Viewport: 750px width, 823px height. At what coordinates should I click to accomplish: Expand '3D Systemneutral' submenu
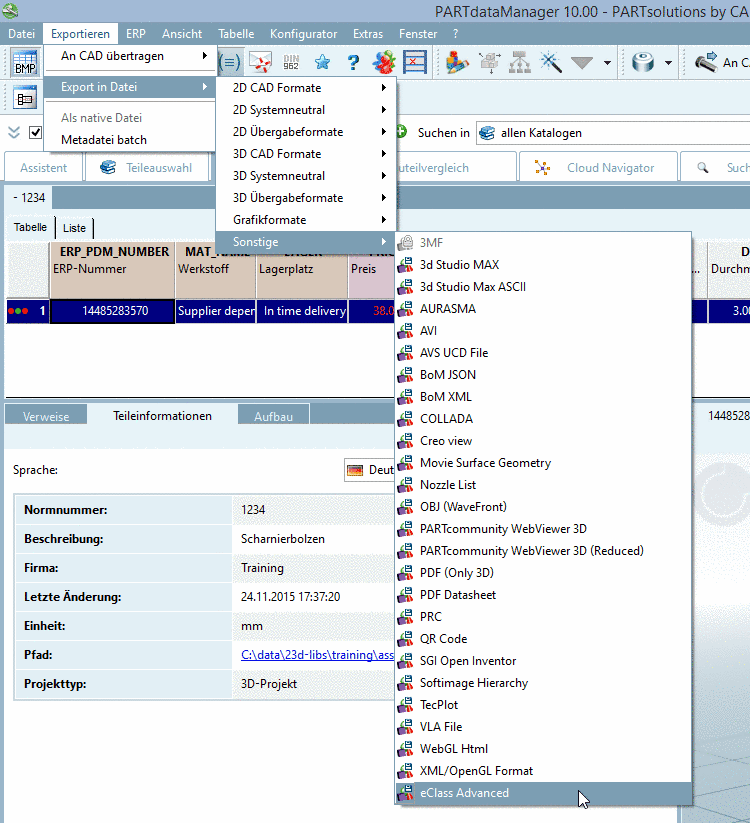coord(306,176)
